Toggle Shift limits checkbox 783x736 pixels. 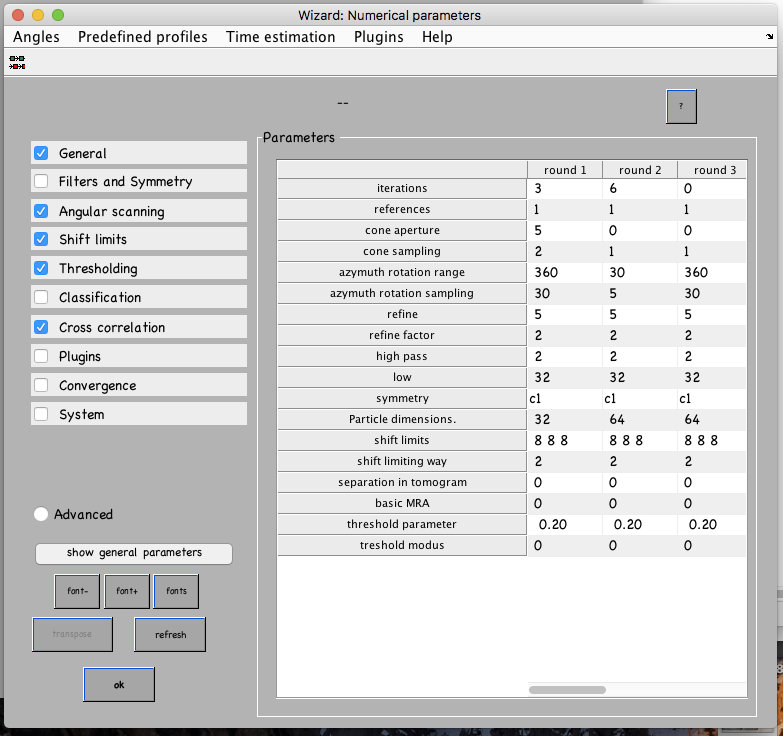(41, 239)
